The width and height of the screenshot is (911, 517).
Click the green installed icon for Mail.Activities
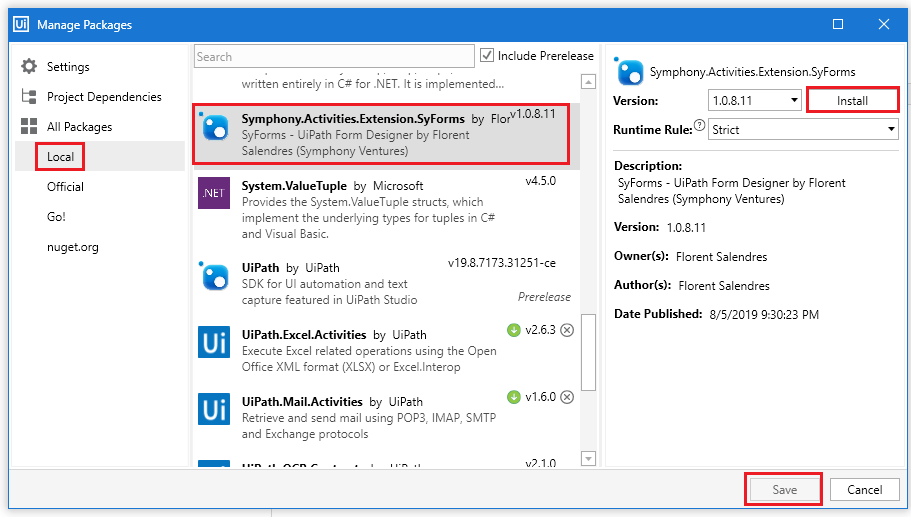pos(514,397)
